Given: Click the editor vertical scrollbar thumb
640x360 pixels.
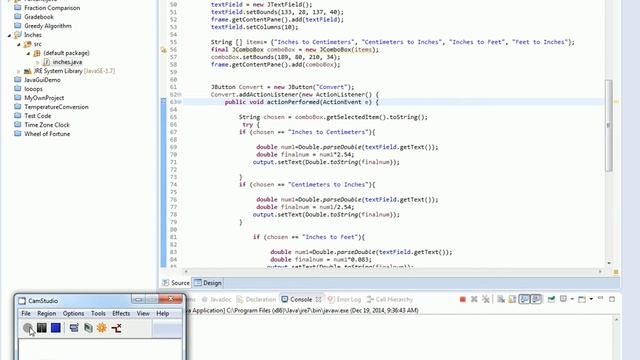Looking at the screenshot, I should pos(609,125).
